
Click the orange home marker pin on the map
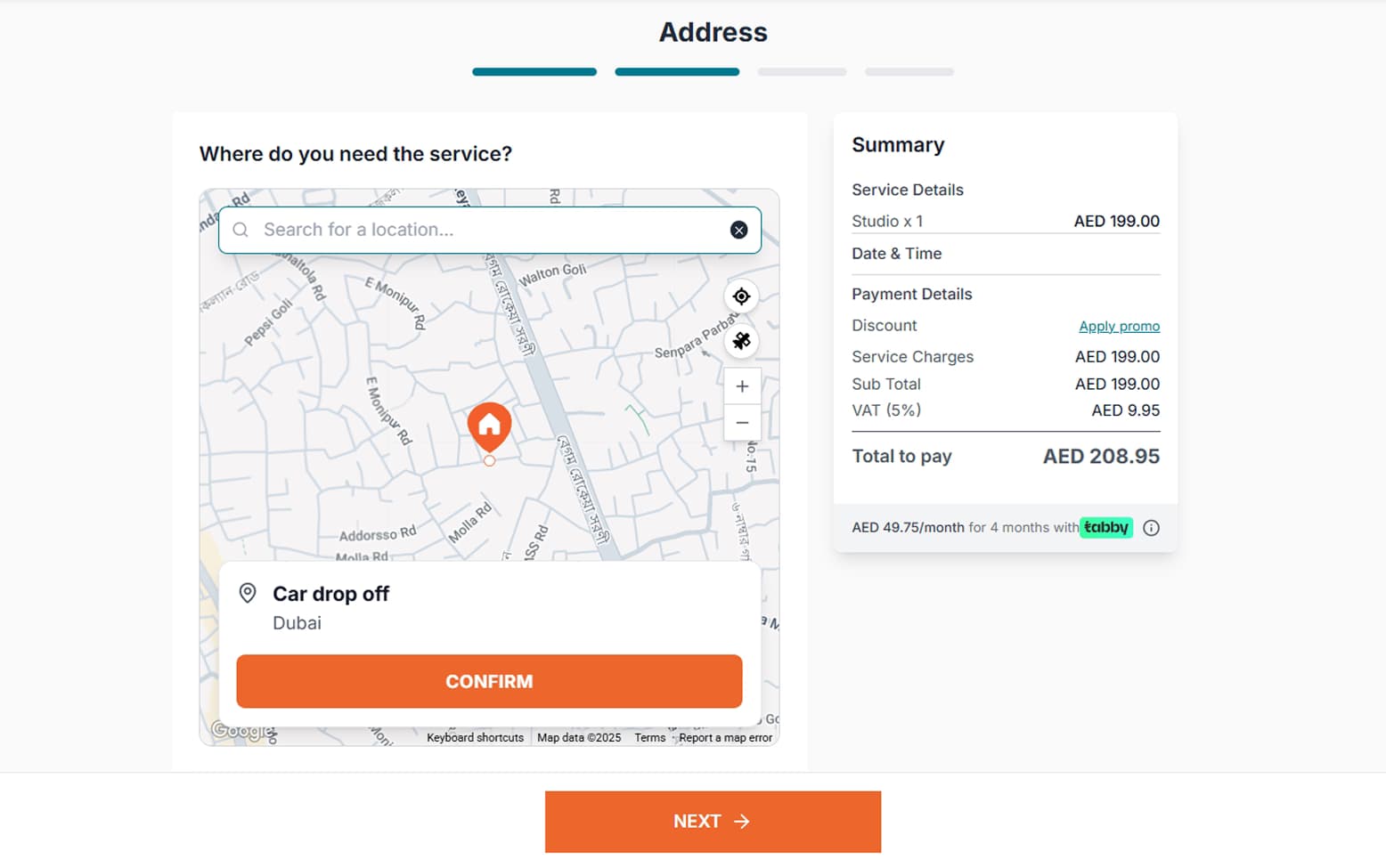pyautogui.click(x=489, y=426)
